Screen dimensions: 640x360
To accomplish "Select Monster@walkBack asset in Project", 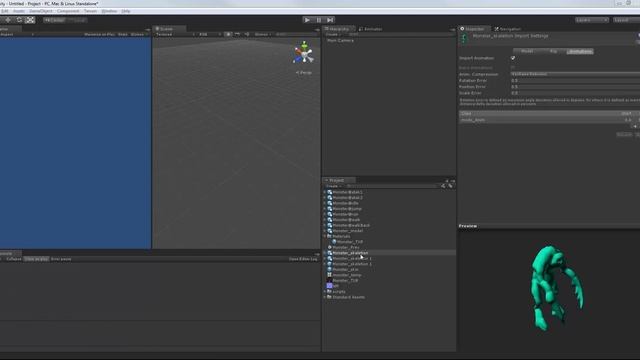I will coord(351,225).
